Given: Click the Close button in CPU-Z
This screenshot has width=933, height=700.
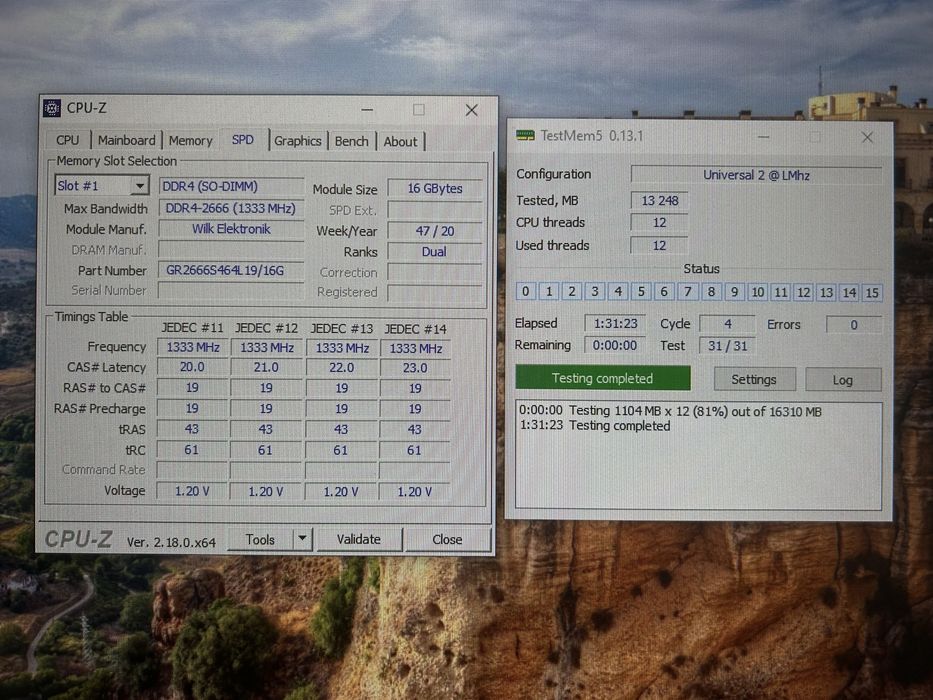Looking at the screenshot, I should [447, 540].
